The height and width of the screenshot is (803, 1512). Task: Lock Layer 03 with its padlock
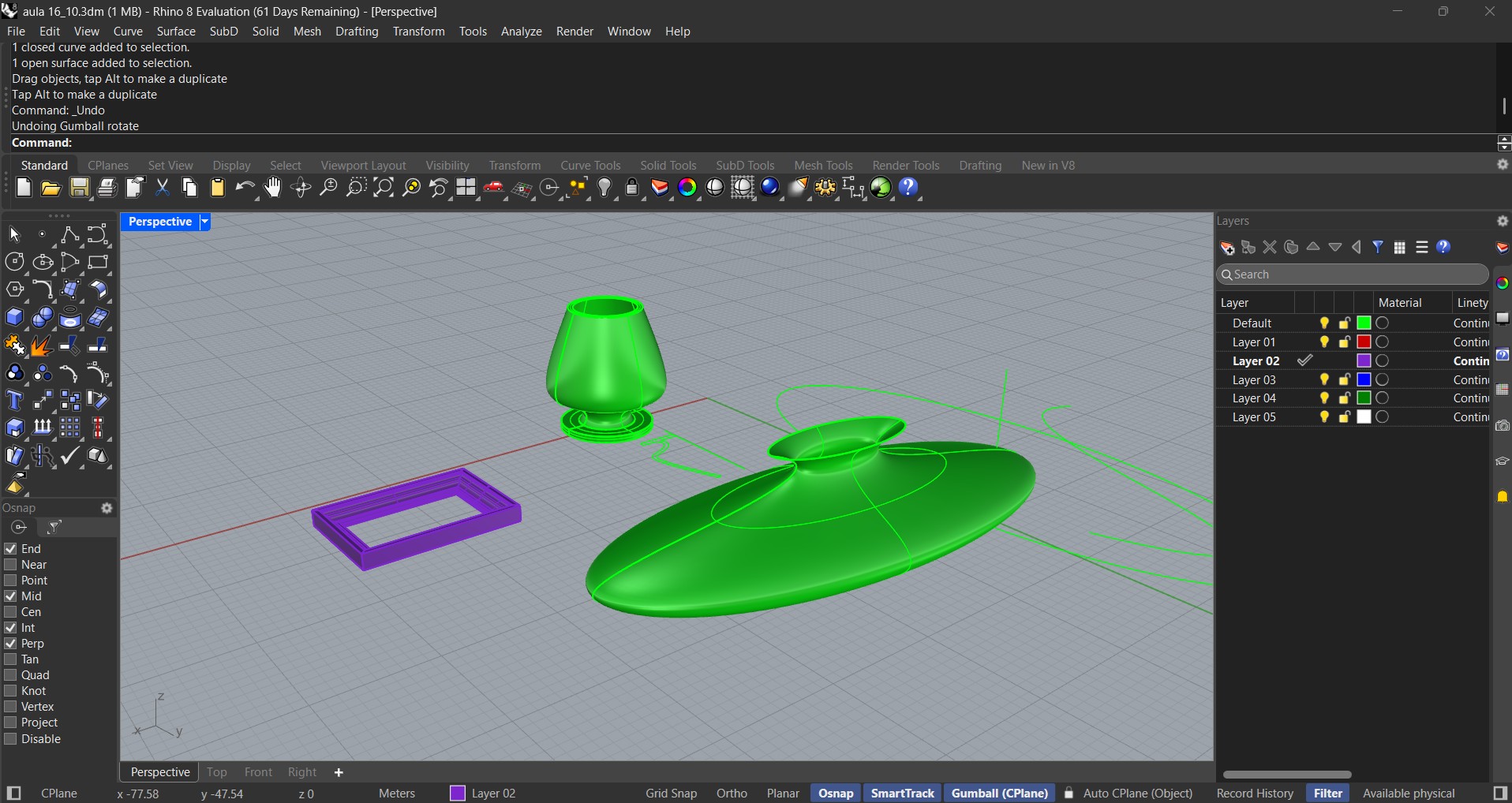(1345, 379)
